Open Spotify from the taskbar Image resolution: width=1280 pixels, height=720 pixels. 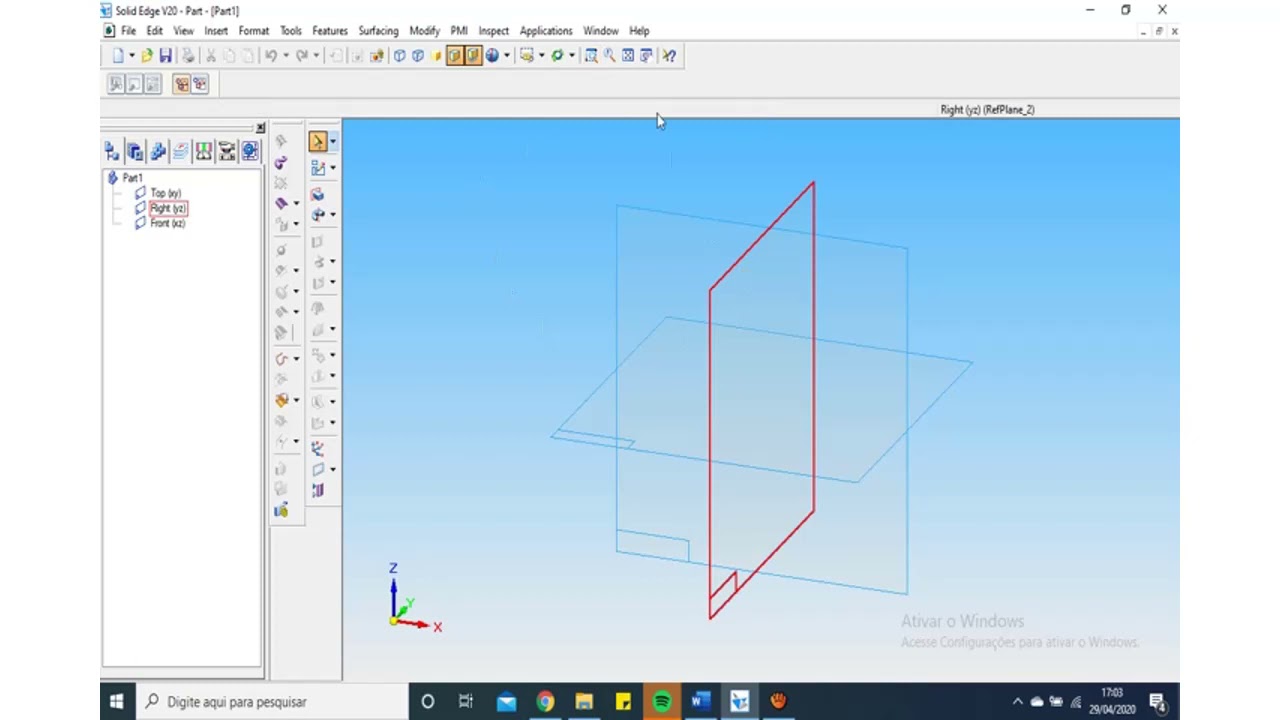tap(662, 702)
